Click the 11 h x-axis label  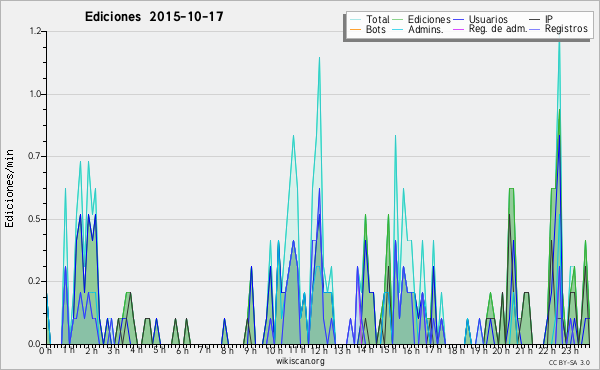pyautogui.click(x=297, y=350)
